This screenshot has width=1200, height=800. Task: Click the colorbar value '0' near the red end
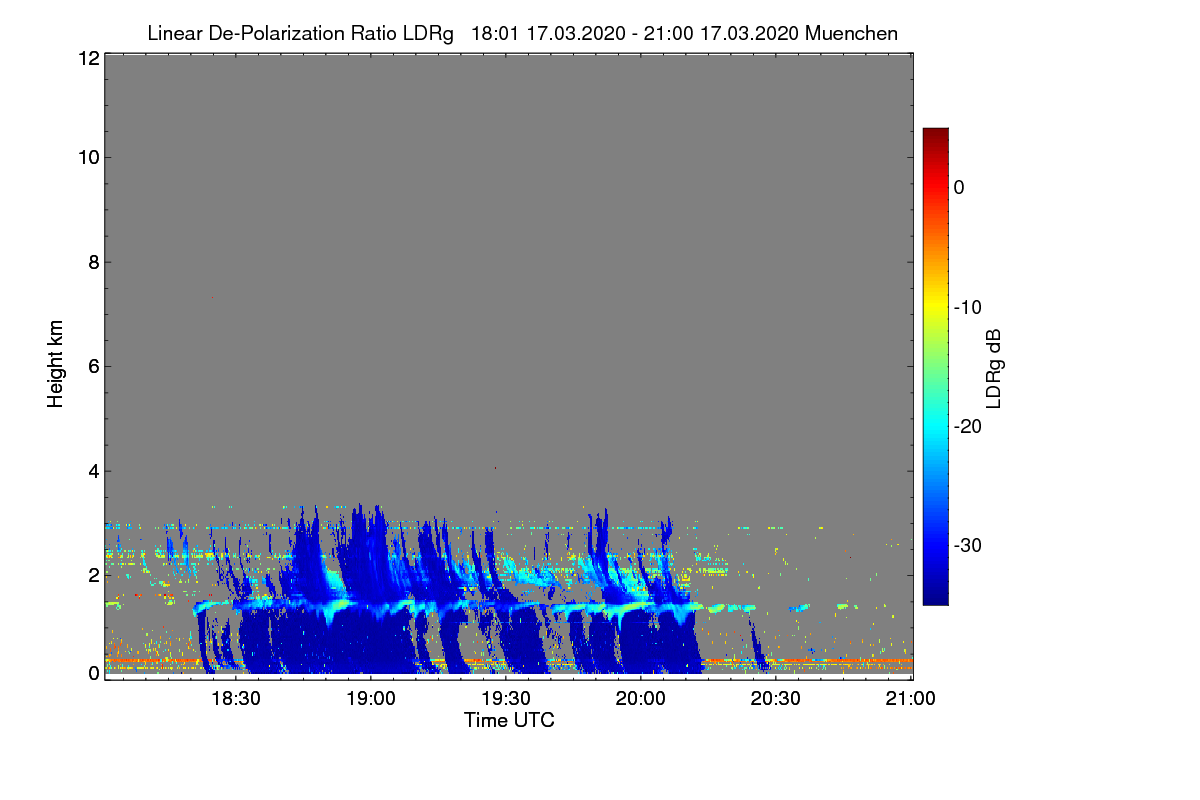959,187
